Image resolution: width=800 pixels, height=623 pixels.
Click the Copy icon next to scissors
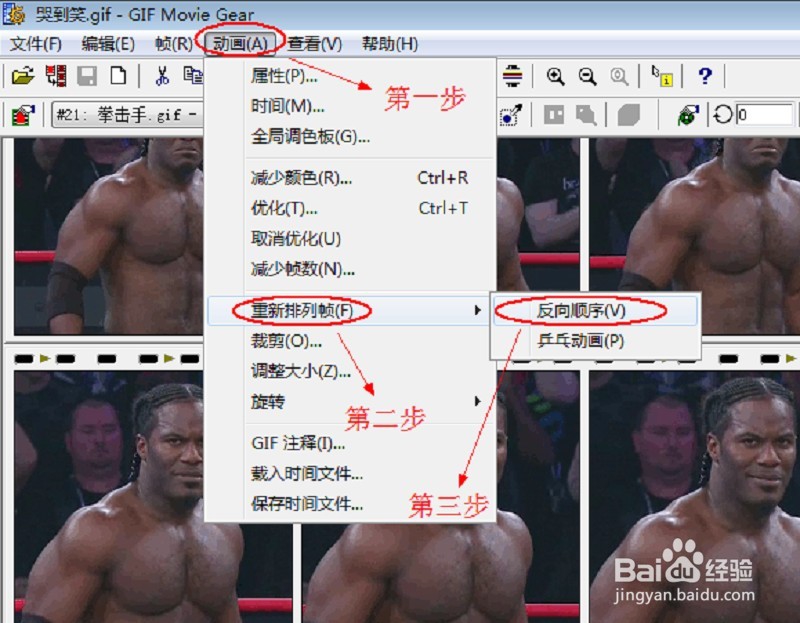pos(193,76)
